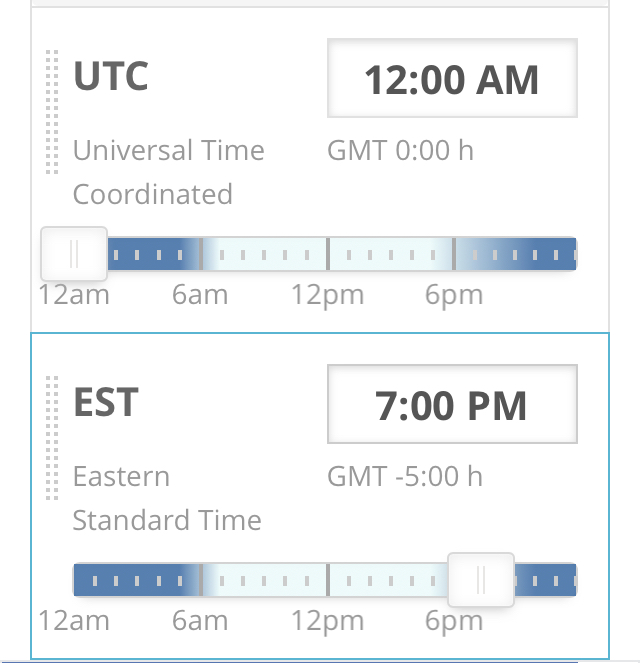Click the EST drag handle grip
640x663 pixels.
(x=52, y=438)
